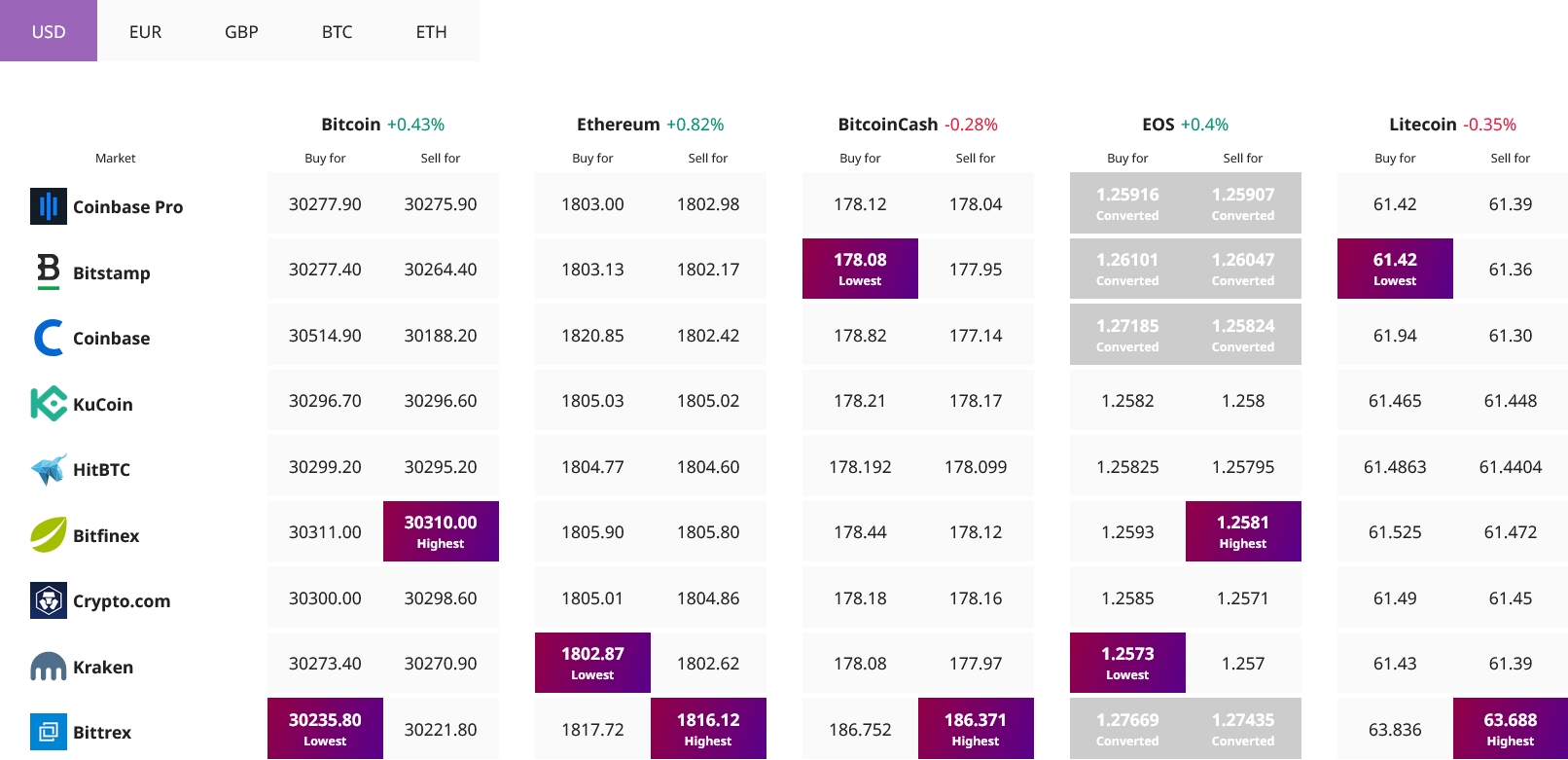
Task: Switch to the EUR currency tab
Action: pyautogui.click(x=145, y=31)
